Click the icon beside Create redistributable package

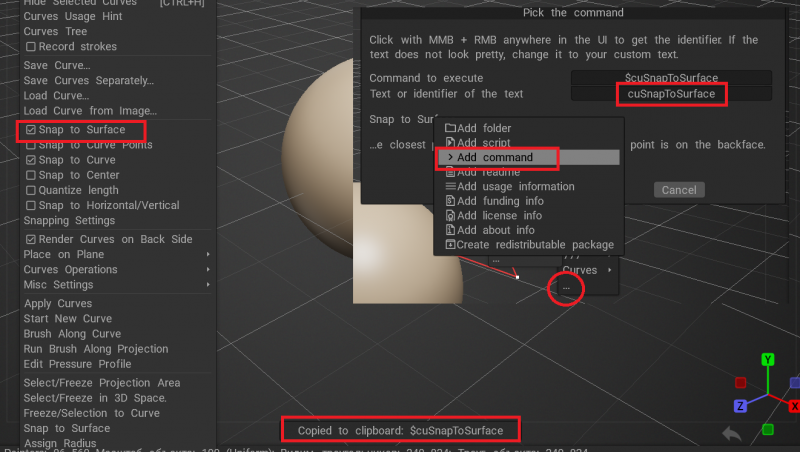point(450,245)
